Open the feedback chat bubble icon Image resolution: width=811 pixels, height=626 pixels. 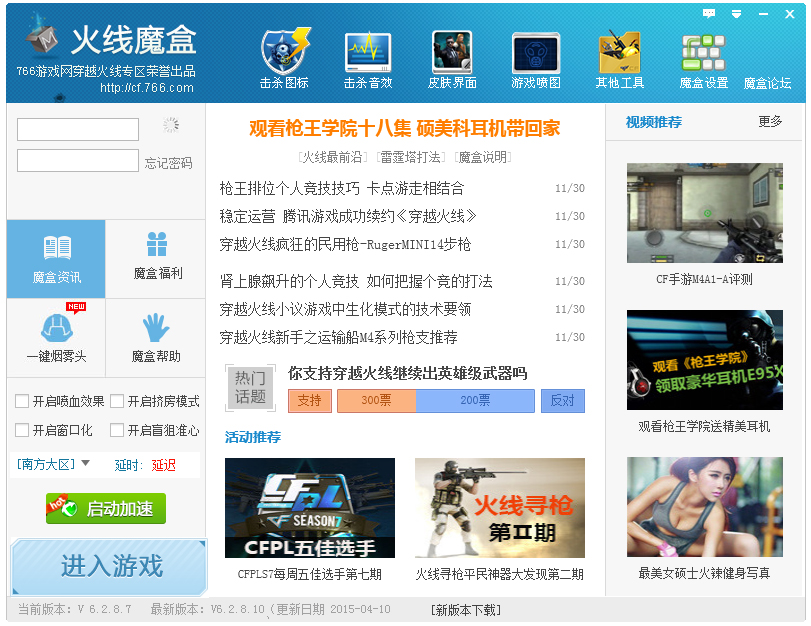[709, 13]
